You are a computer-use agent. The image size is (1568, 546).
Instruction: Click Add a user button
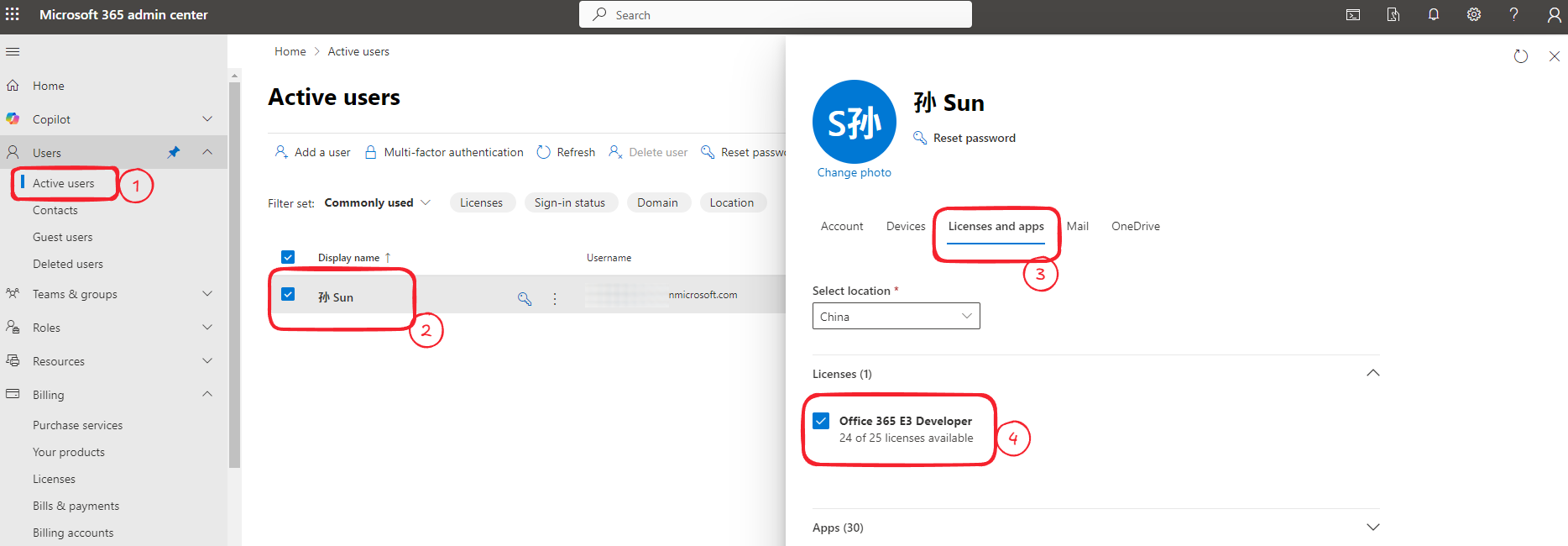point(313,152)
